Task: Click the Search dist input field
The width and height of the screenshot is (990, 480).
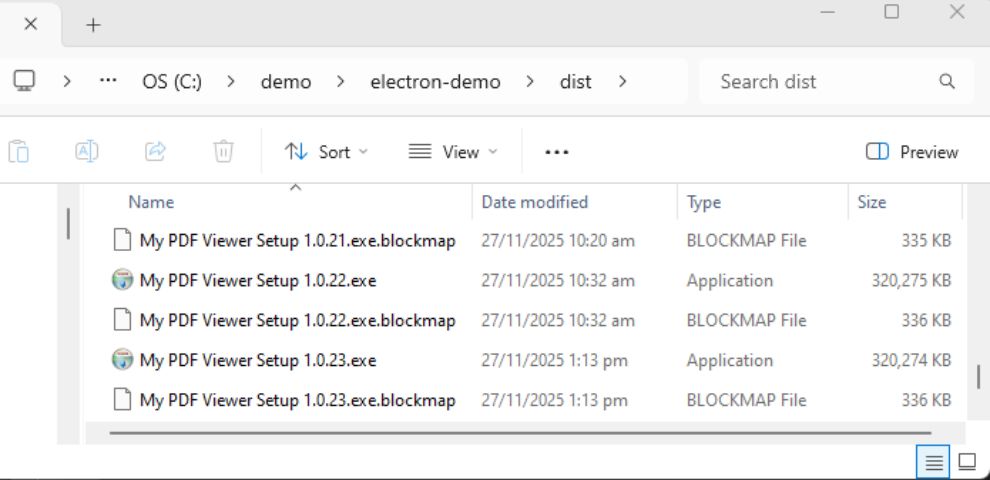Action: pos(820,82)
